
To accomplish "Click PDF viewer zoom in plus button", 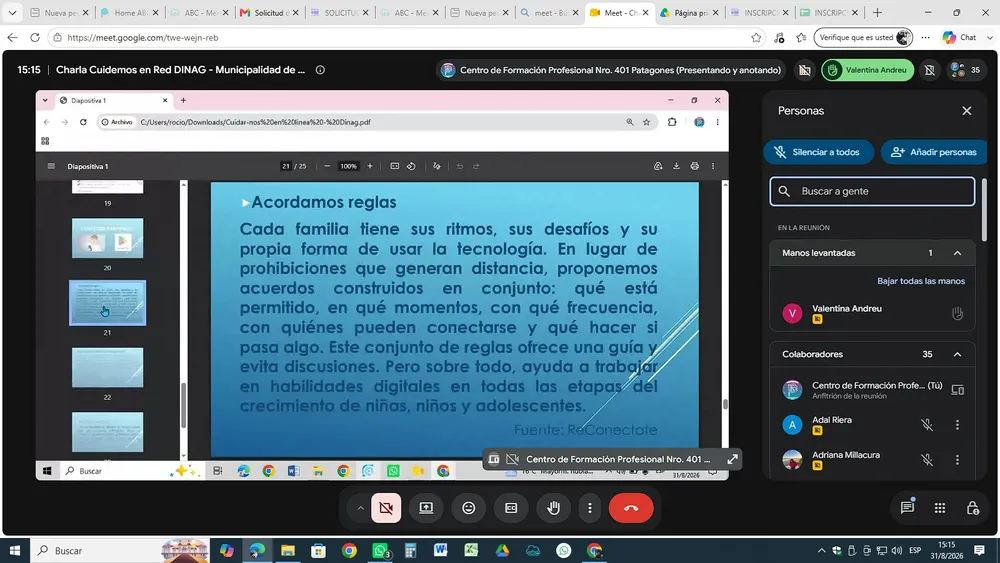I will pyautogui.click(x=369, y=166).
